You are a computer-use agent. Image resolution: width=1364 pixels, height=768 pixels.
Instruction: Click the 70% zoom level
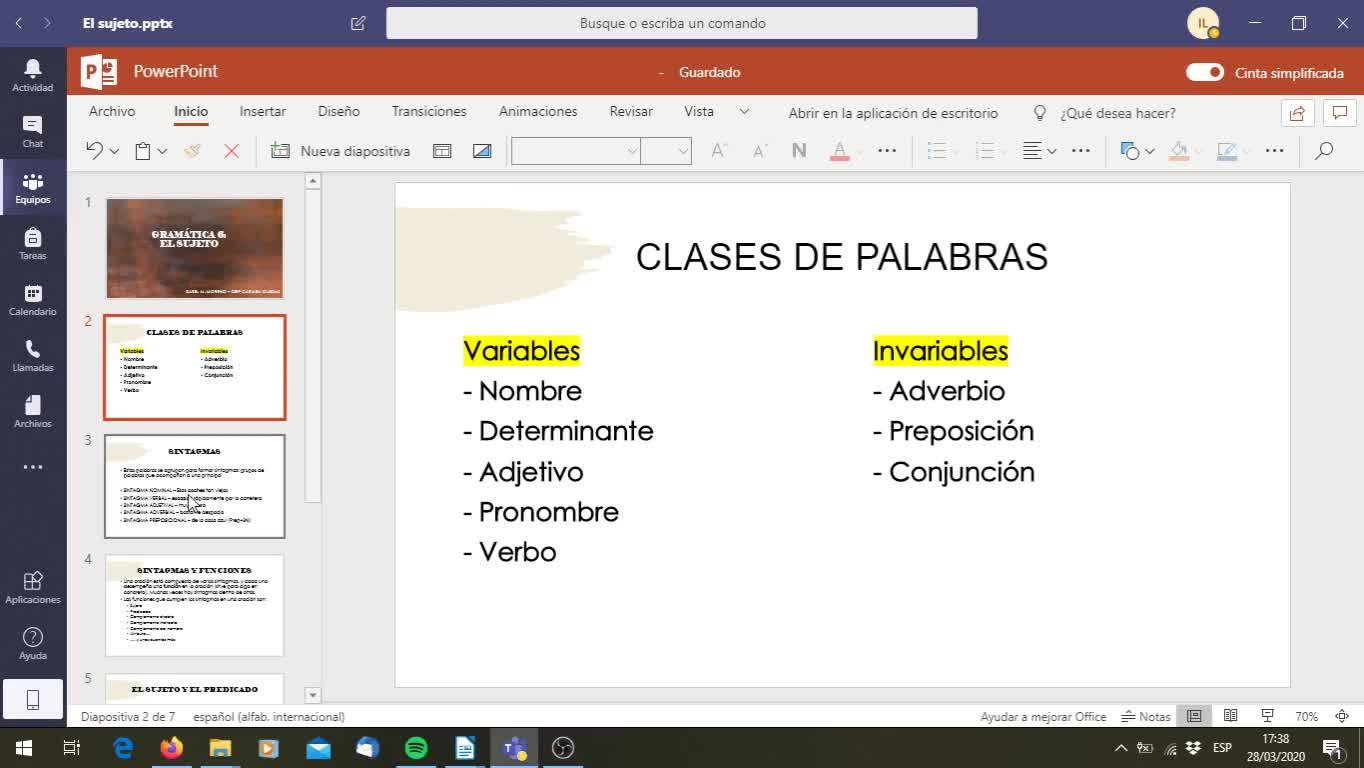coord(1307,717)
